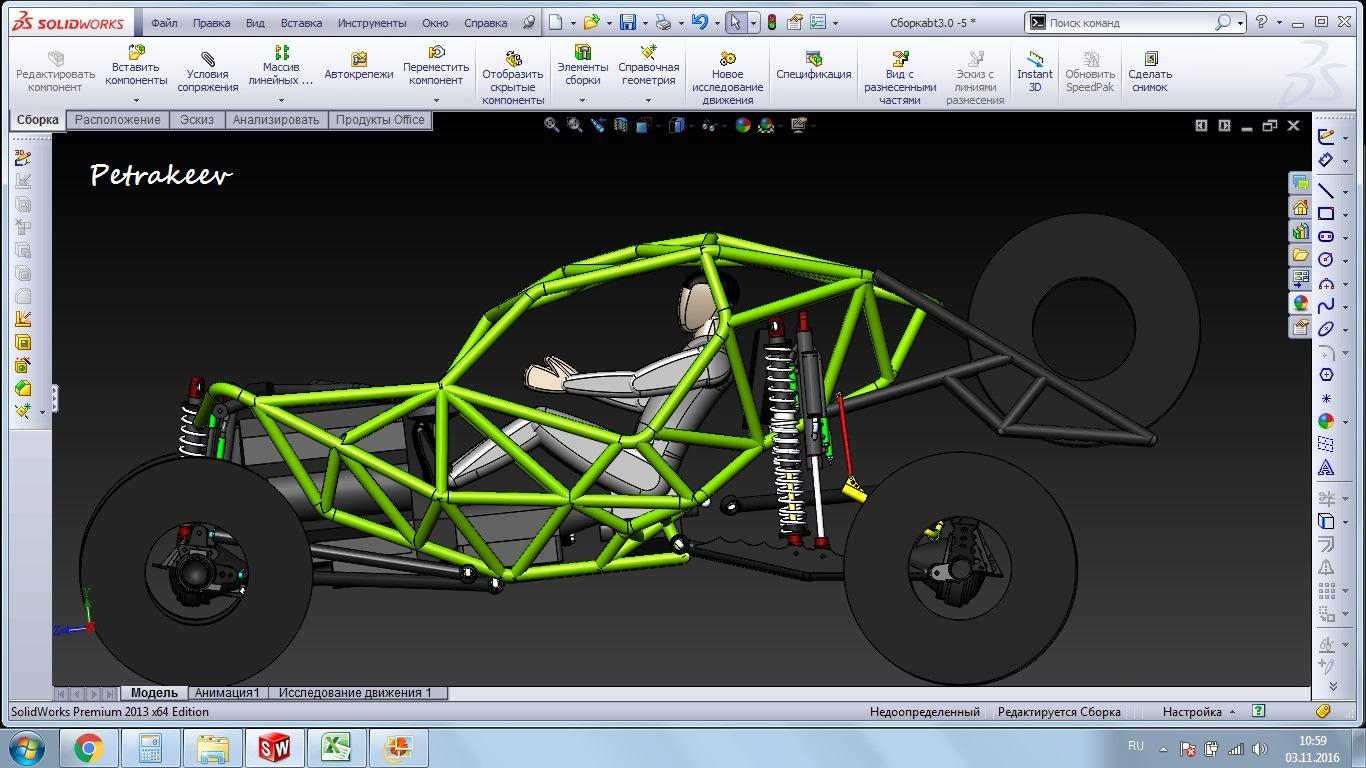Screen dimensions: 1366x768
Task: Expand the Linear Pattern (Массив линейных) dropdown arrow
Action: coord(281,100)
